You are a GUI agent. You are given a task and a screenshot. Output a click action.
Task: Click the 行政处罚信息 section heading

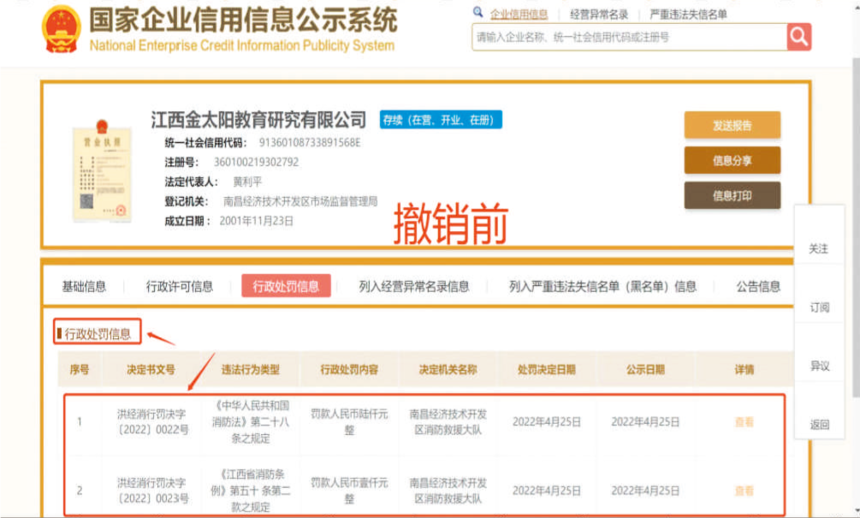[98, 334]
